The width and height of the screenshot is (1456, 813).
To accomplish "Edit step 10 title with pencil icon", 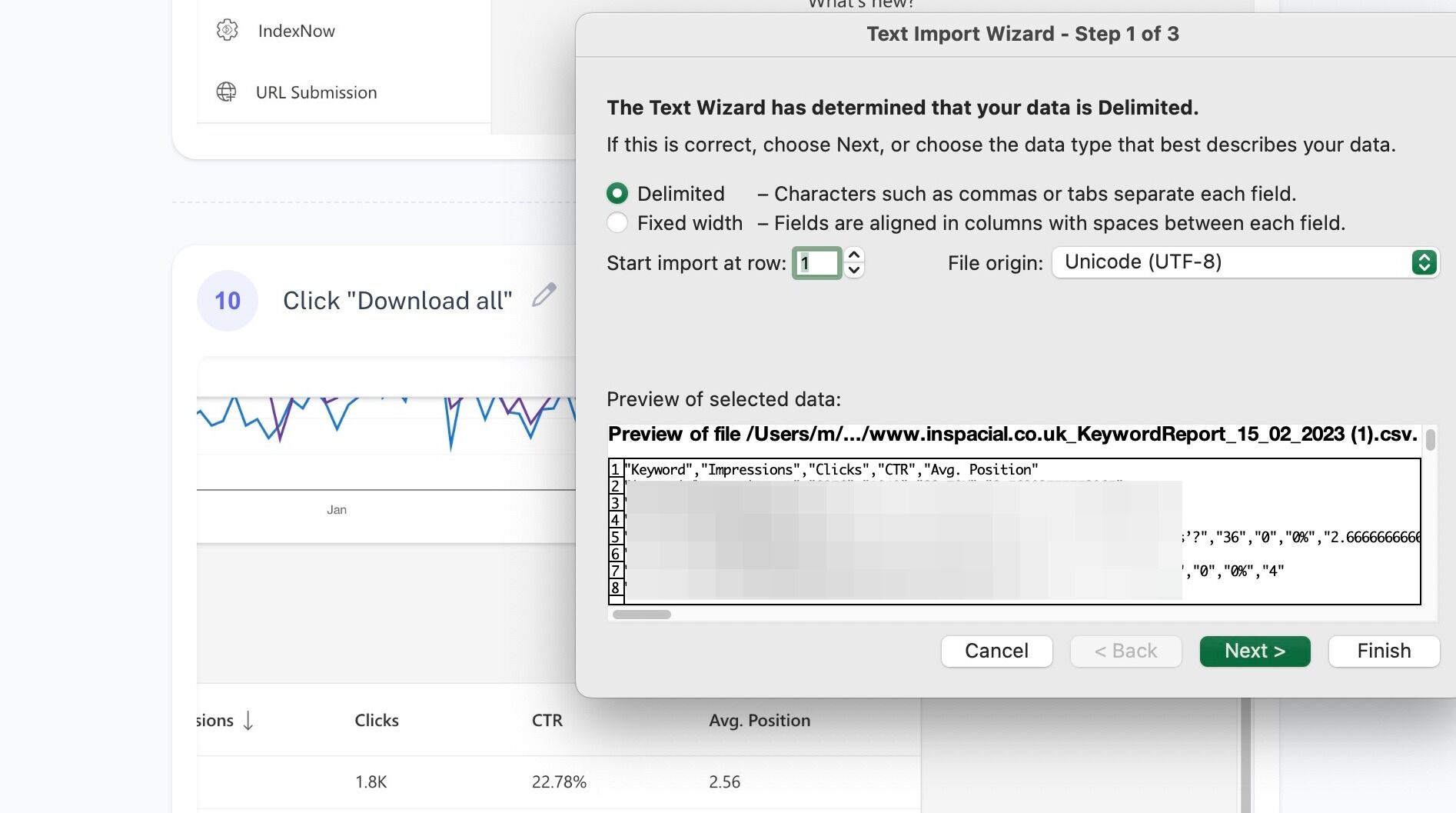I will point(544,295).
